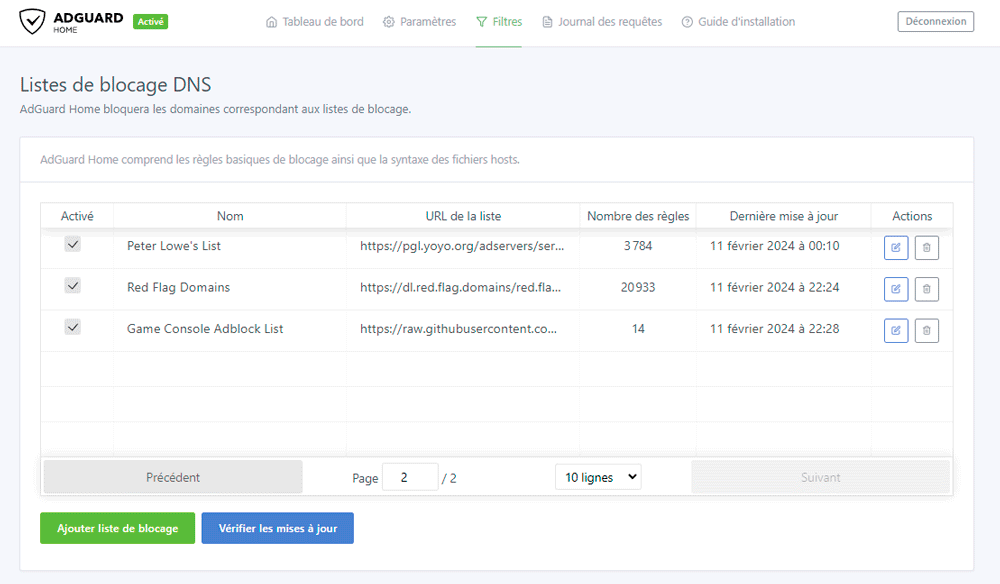
Task: Sort by Nombre des règles column
Action: (x=638, y=216)
